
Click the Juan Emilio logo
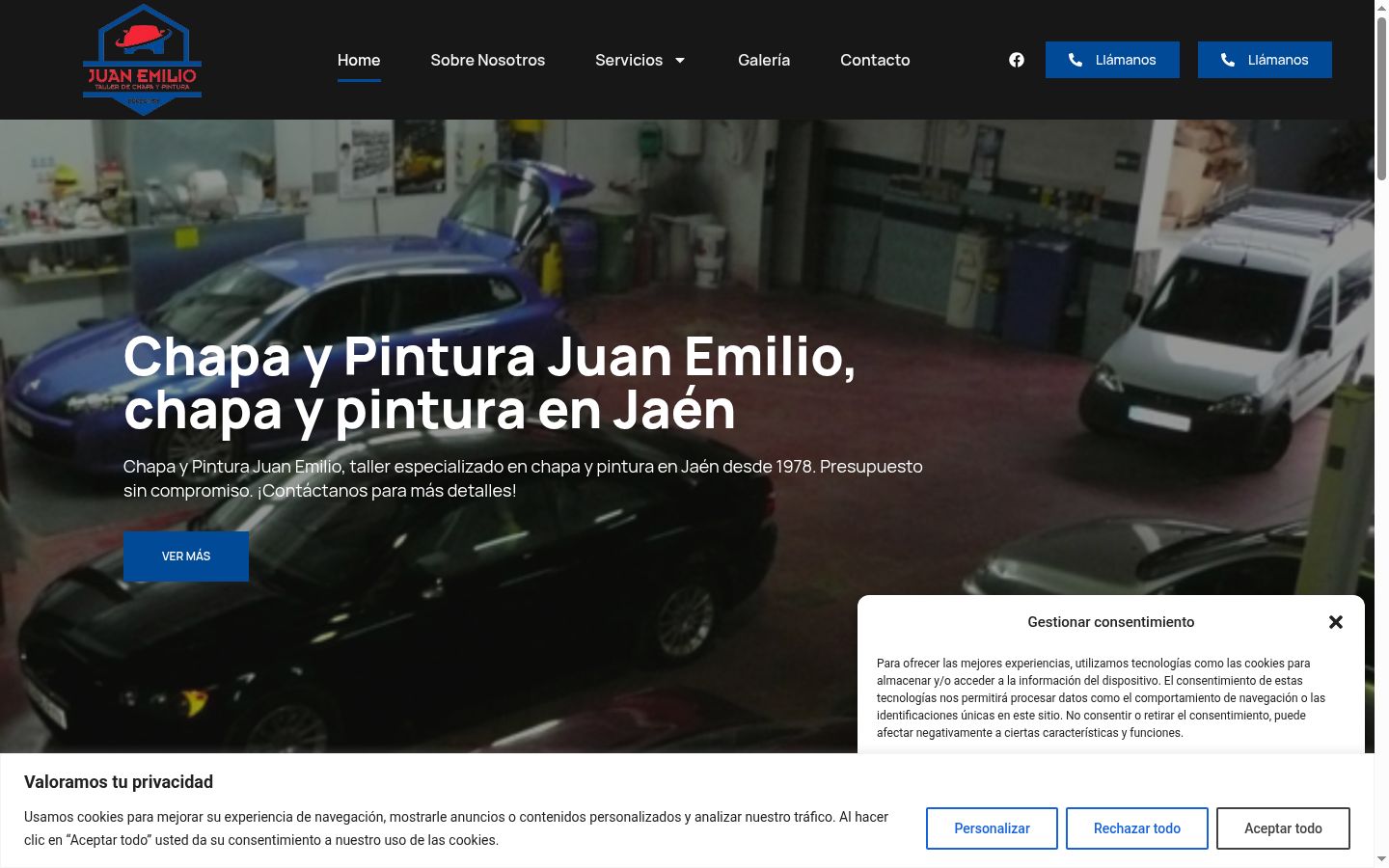[143, 60]
